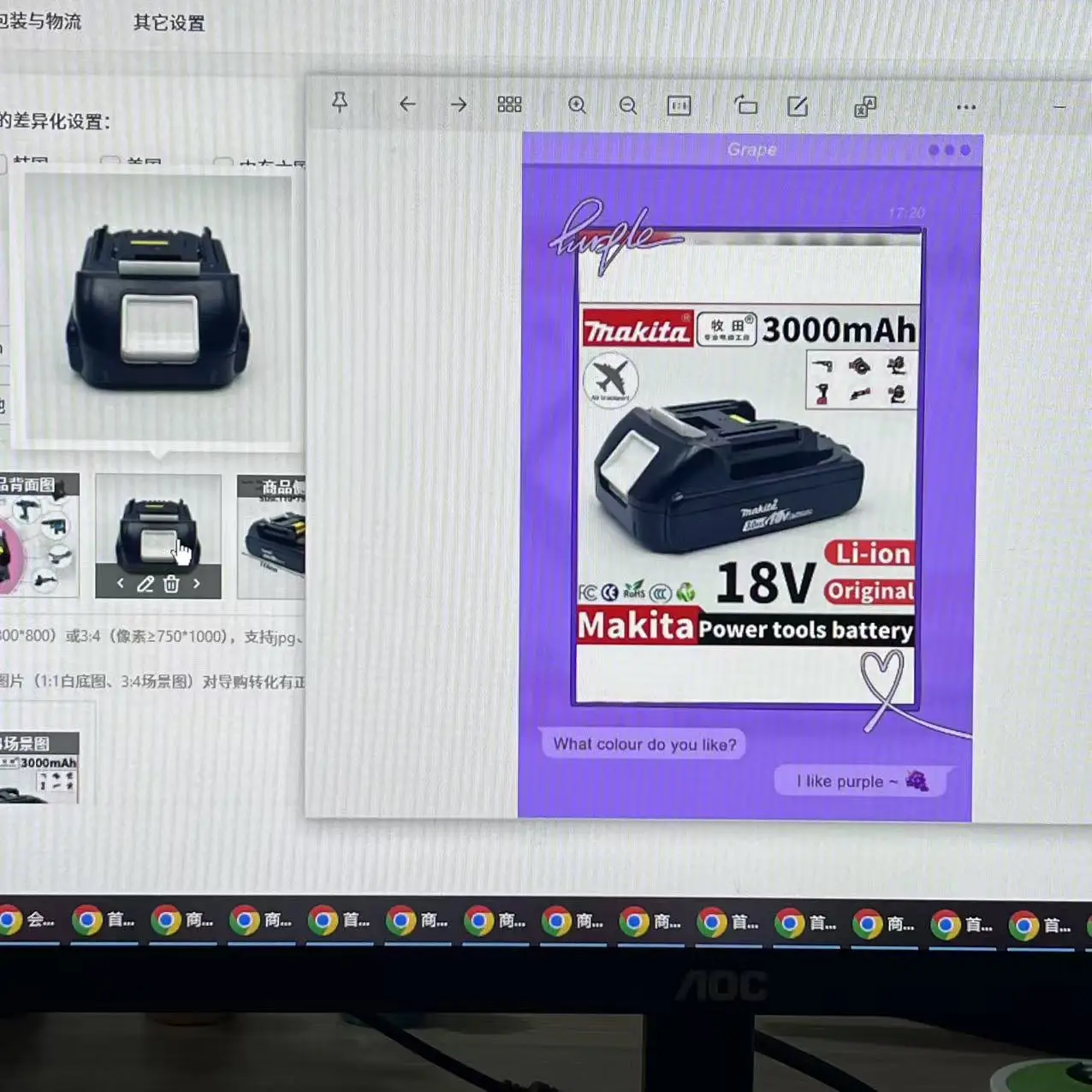Go to next image in viewer
Image resolution: width=1092 pixels, height=1092 pixels.
(459, 104)
